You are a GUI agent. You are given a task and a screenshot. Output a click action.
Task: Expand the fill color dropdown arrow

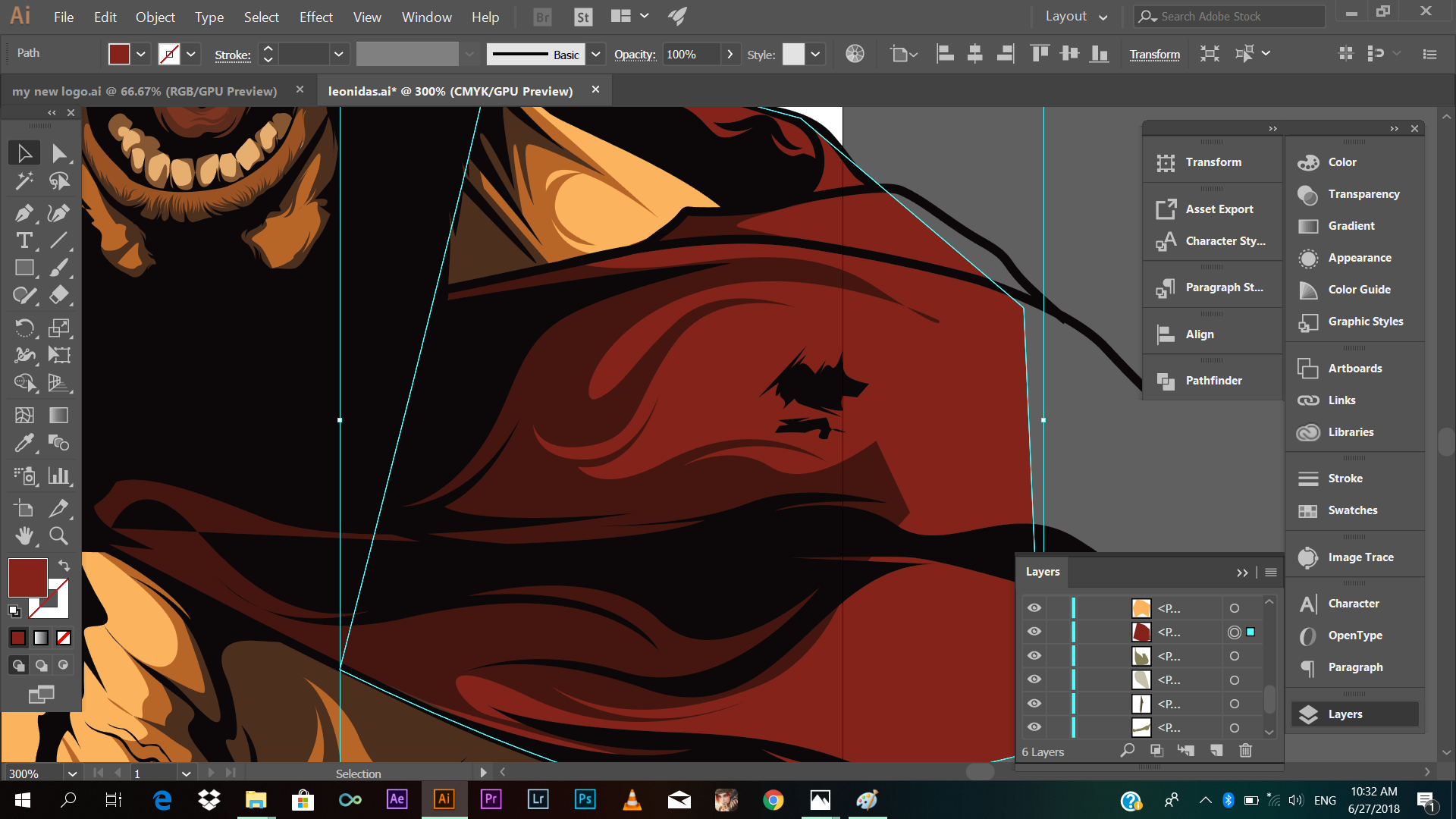(x=141, y=54)
